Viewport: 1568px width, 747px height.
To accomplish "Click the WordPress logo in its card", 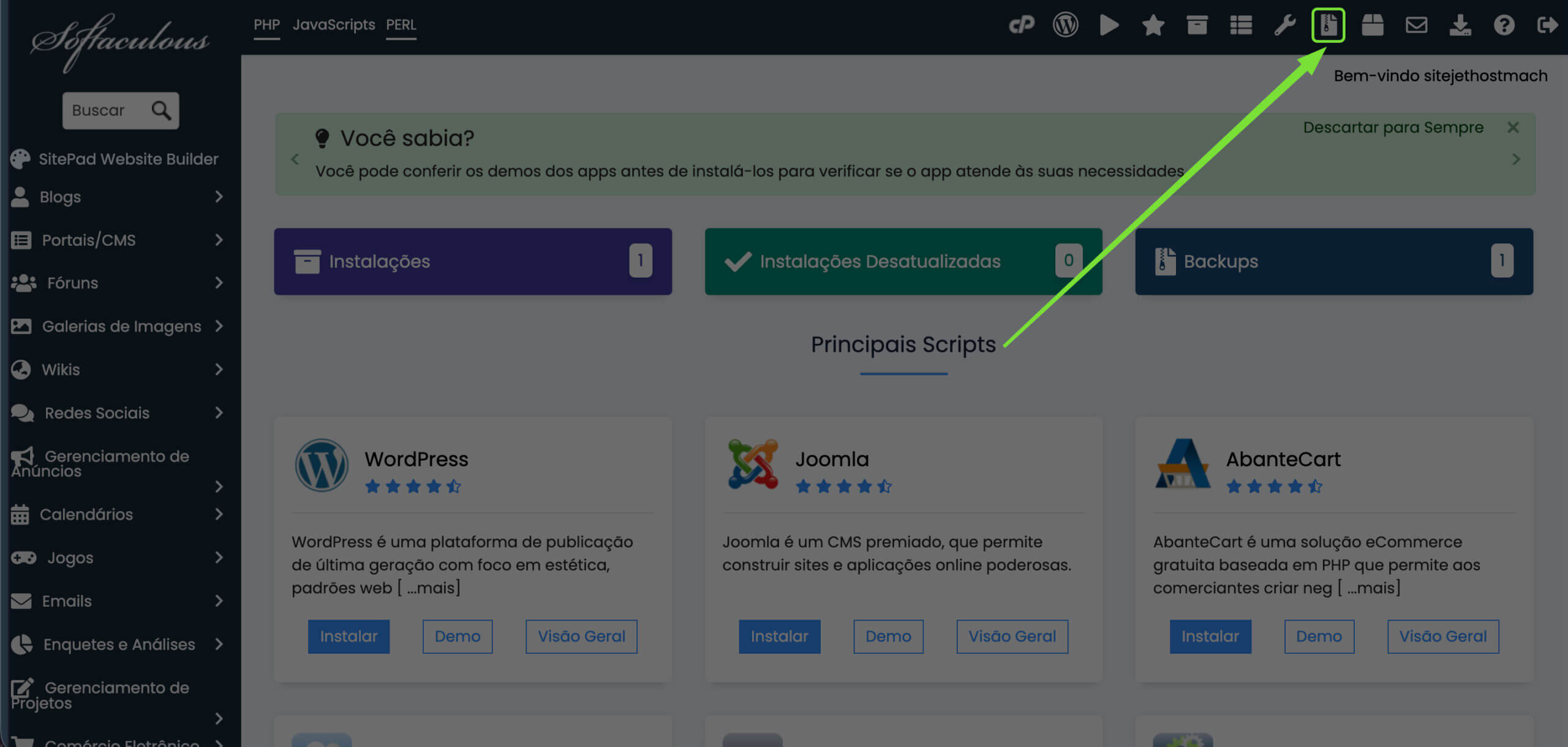I will (322, 465).
